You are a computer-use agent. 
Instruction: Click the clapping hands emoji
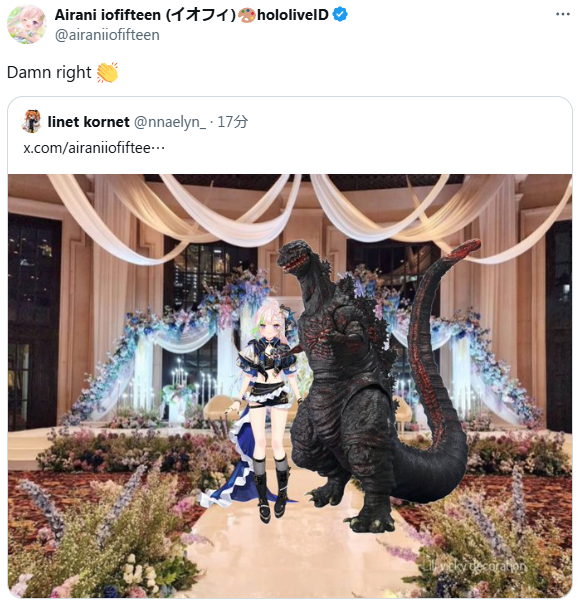107,72
